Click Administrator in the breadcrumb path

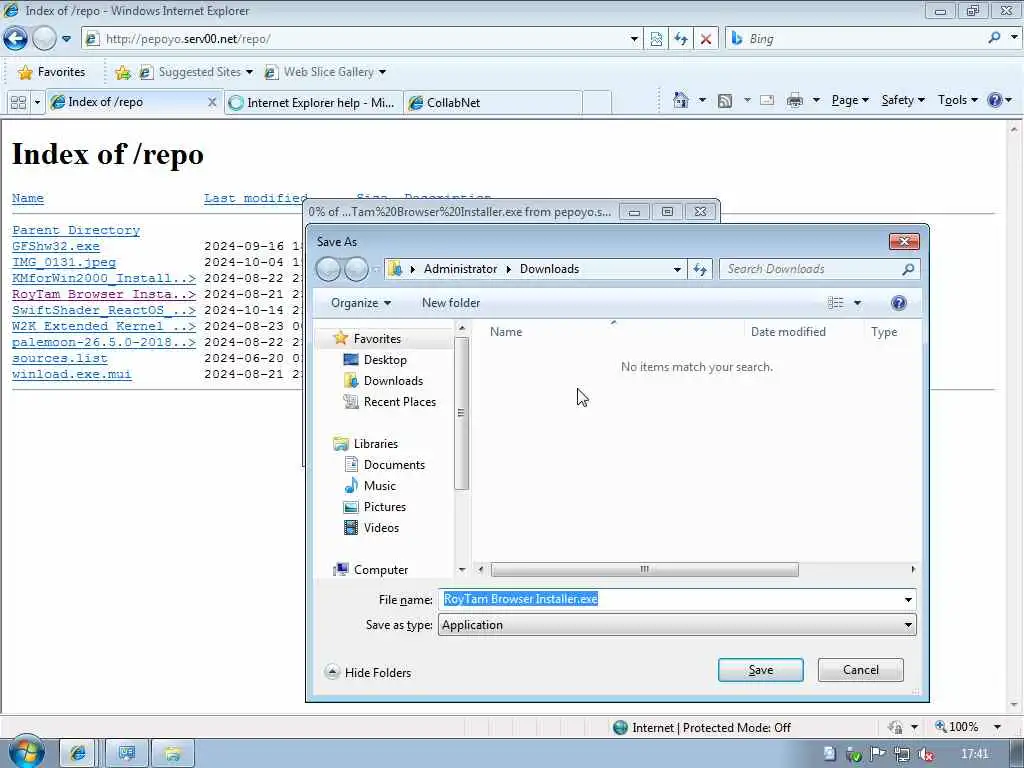tap(460, 269)
